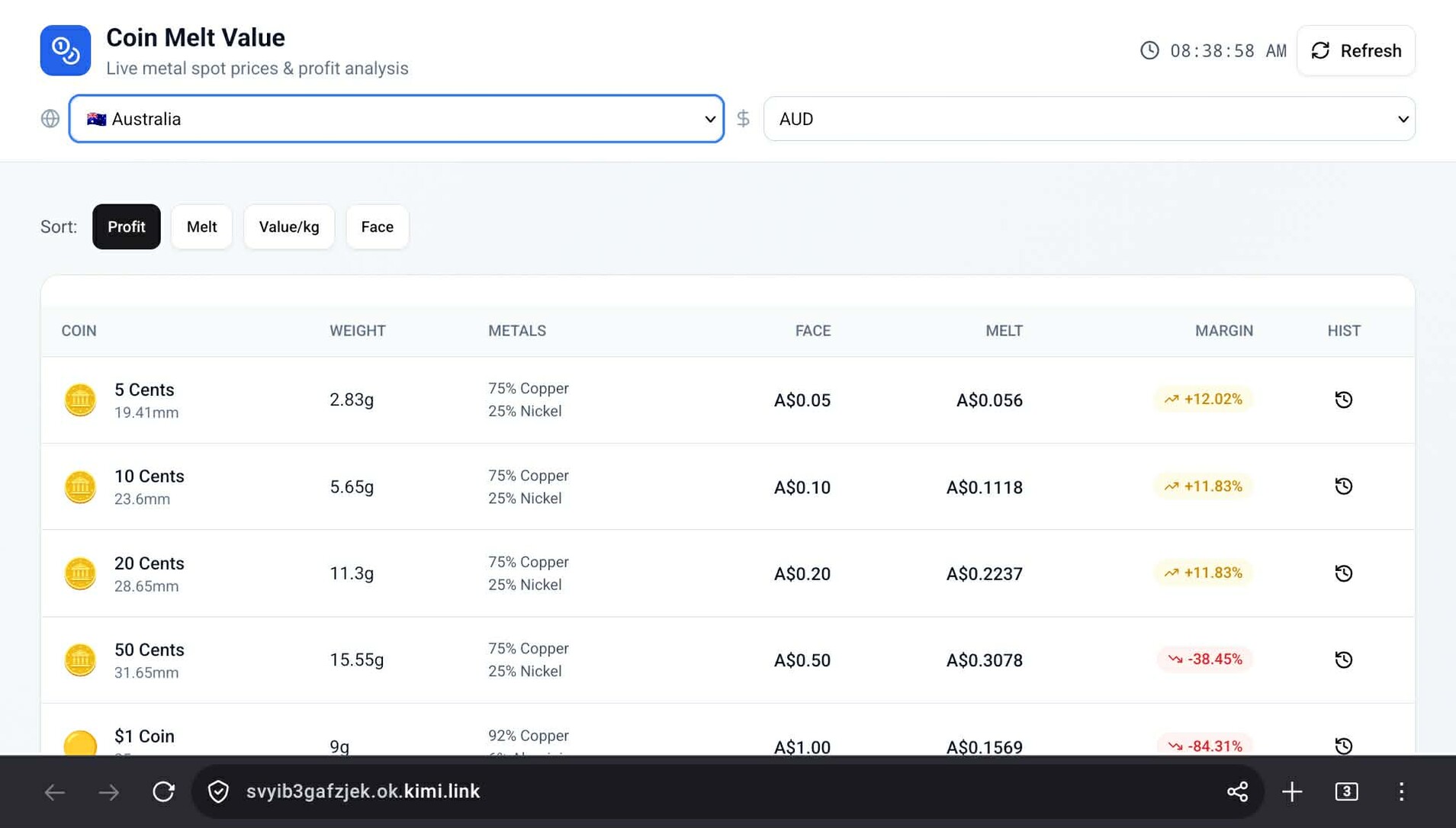1456x828 pixels.
Task: Share the page via browser share icon
Action: 1237,791
